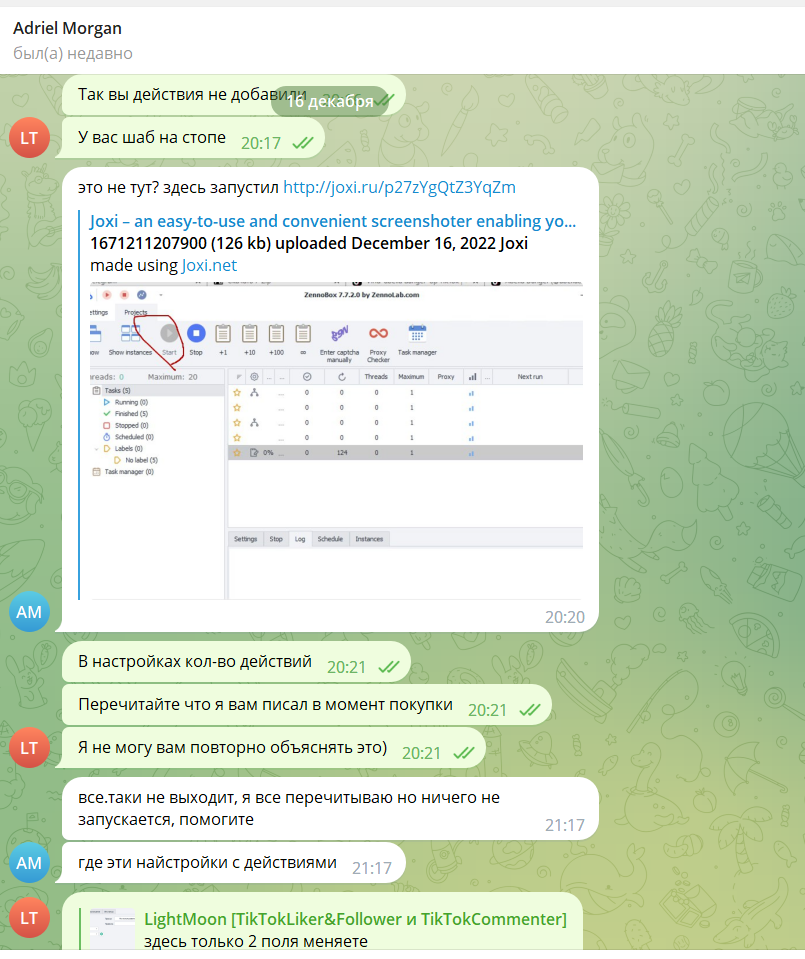
Task: Click Instances tab in ZennoBox screenshot
Action: tap(369, 539)
